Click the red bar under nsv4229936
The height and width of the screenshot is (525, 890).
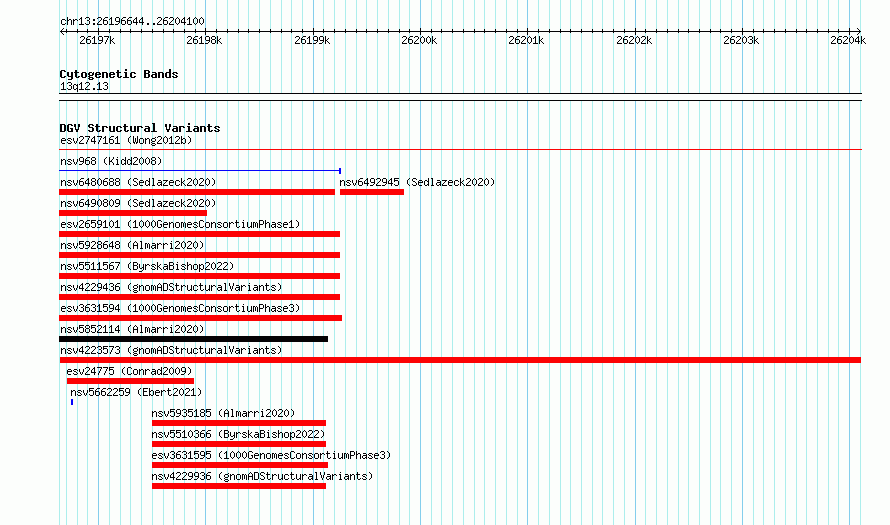pyautogui.click(x=239, y=486)
